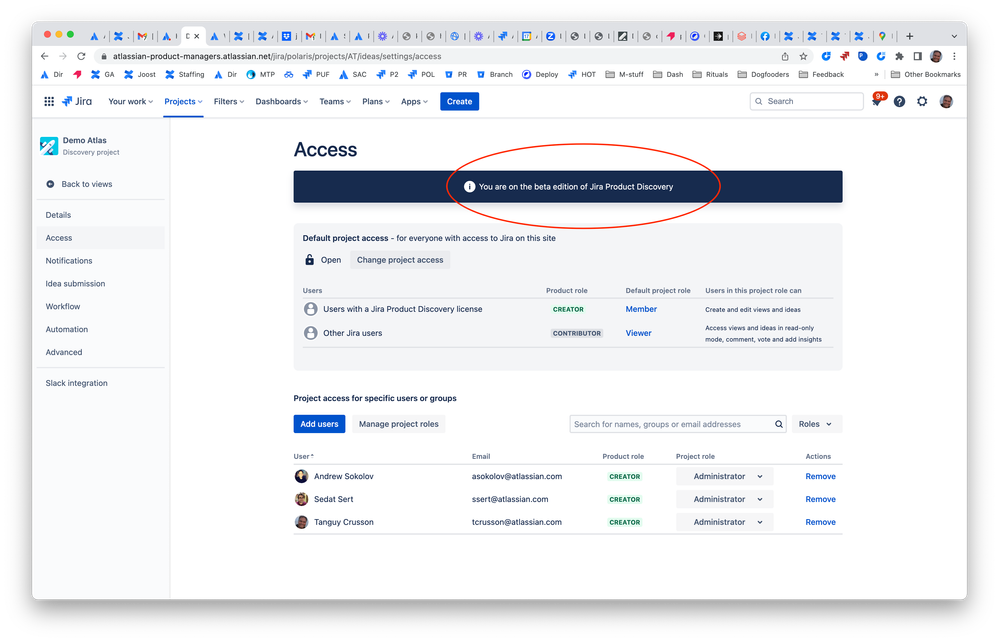Click the names, groups or email search field
999x642 pixels.
[x=678, y=424]
